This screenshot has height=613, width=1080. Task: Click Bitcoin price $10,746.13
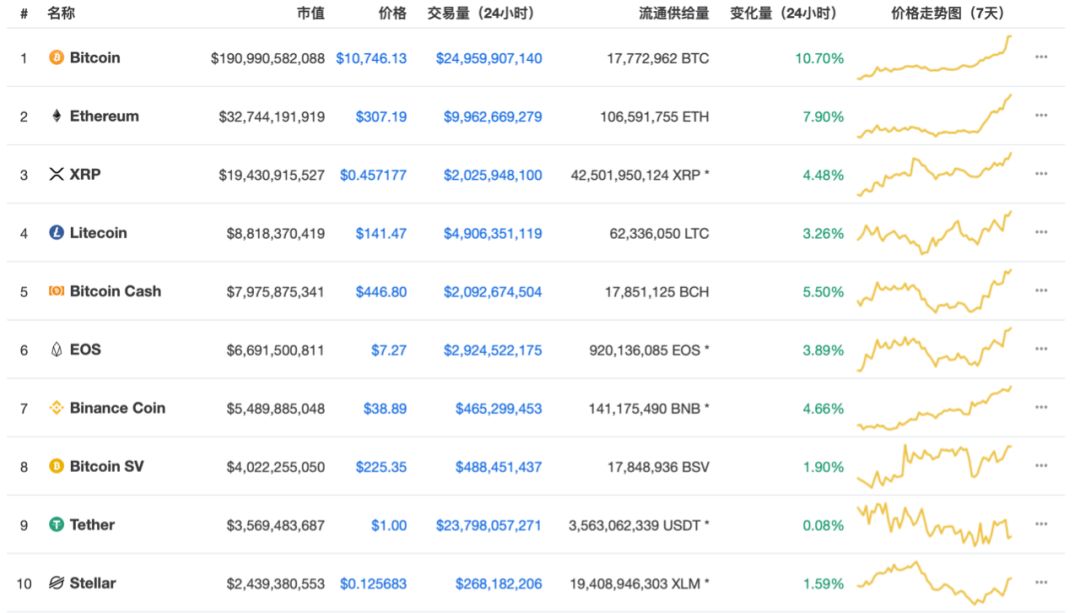coord(371,59)
